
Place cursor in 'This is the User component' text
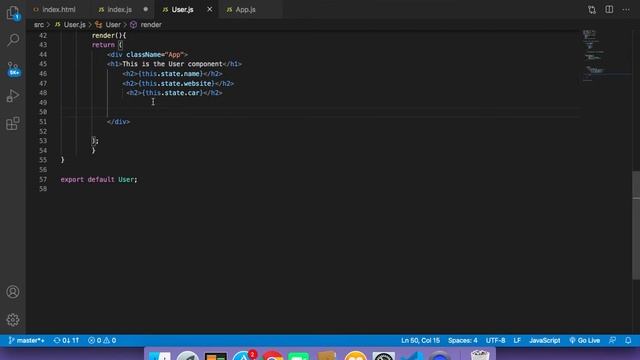point(172,64)
